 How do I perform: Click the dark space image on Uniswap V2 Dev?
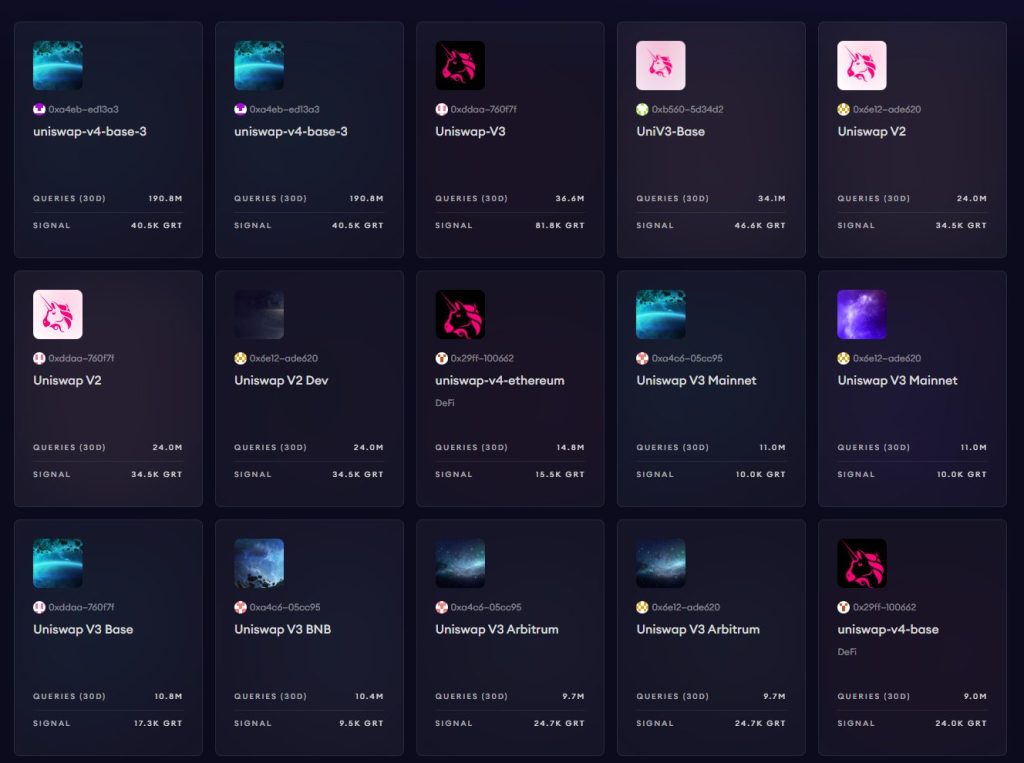point(259,315)
